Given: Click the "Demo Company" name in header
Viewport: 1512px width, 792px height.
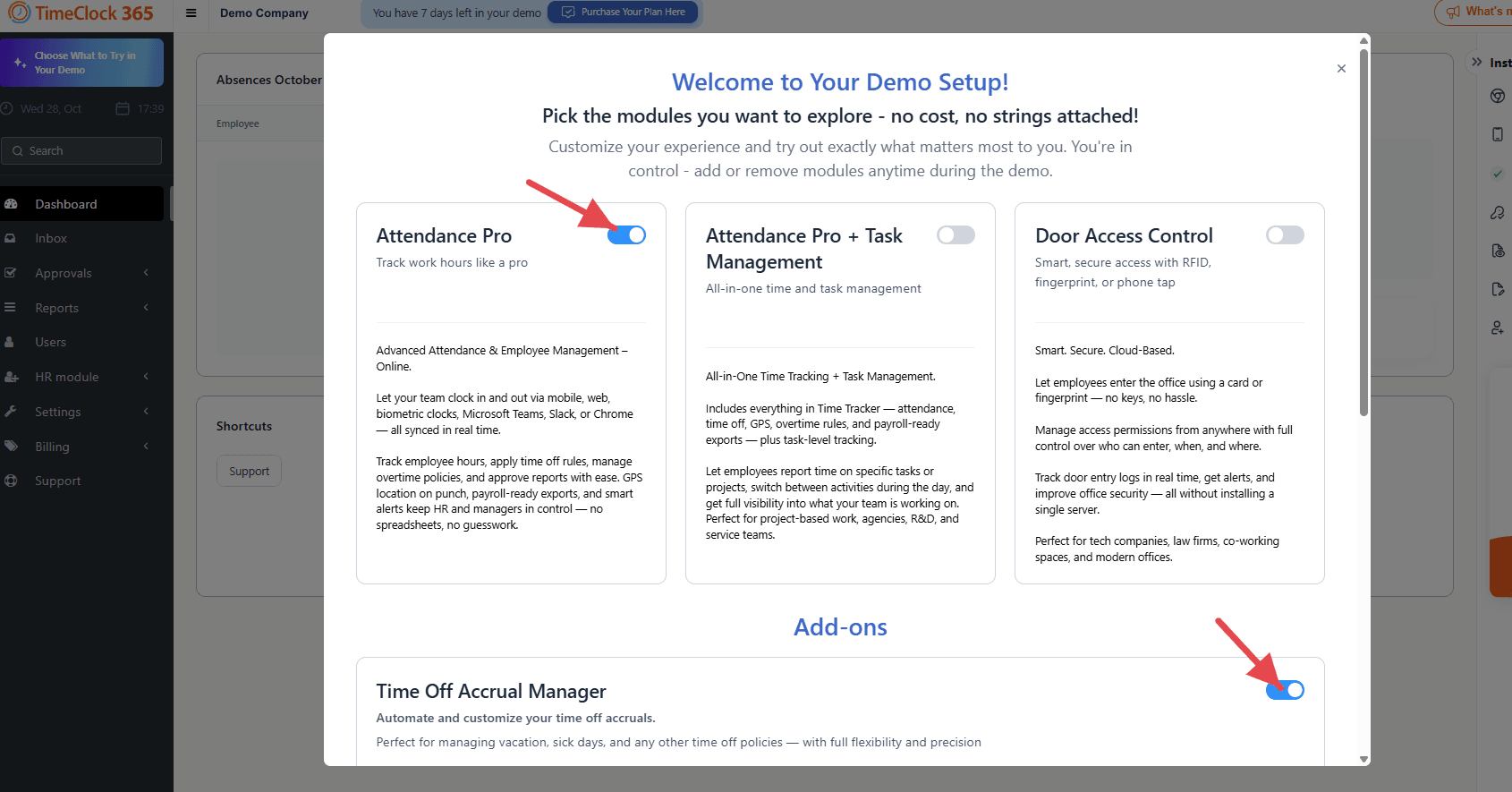Looking at the screenshot, I should pos(264,13).
